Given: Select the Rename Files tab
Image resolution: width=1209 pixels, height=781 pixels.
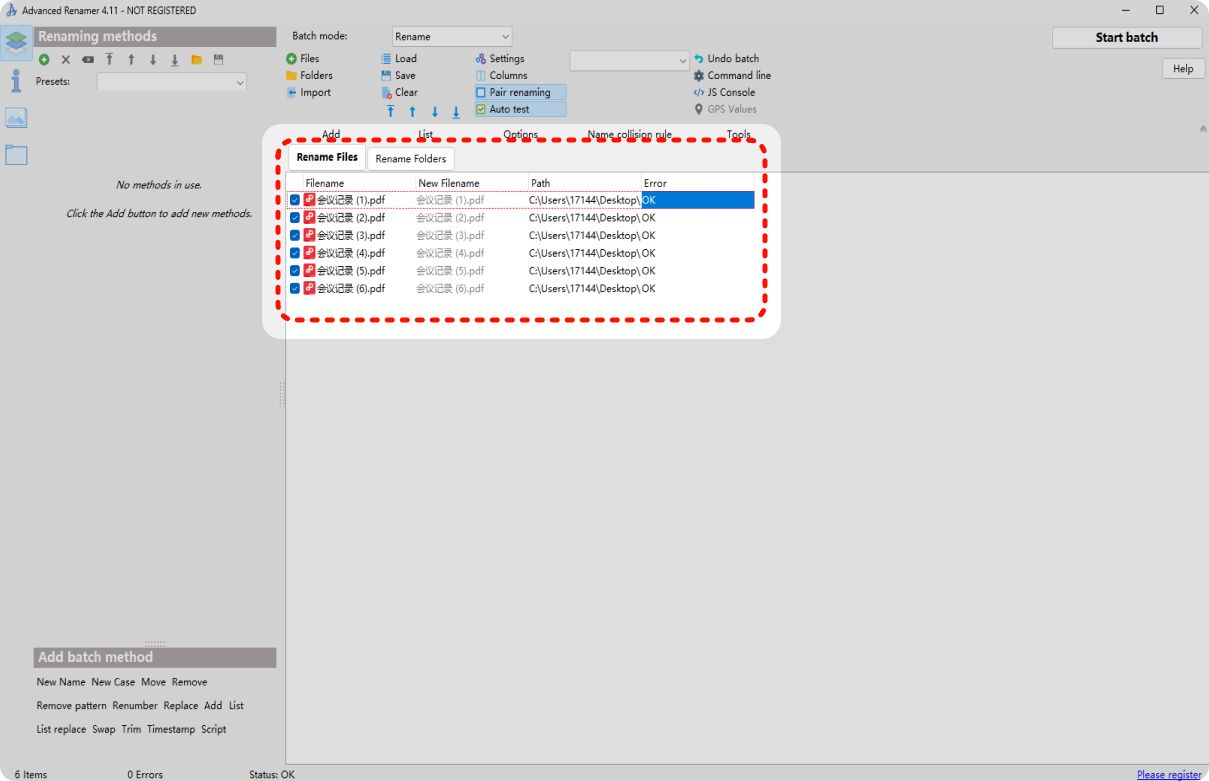Looking at the screenshot, I should point(327,158).
